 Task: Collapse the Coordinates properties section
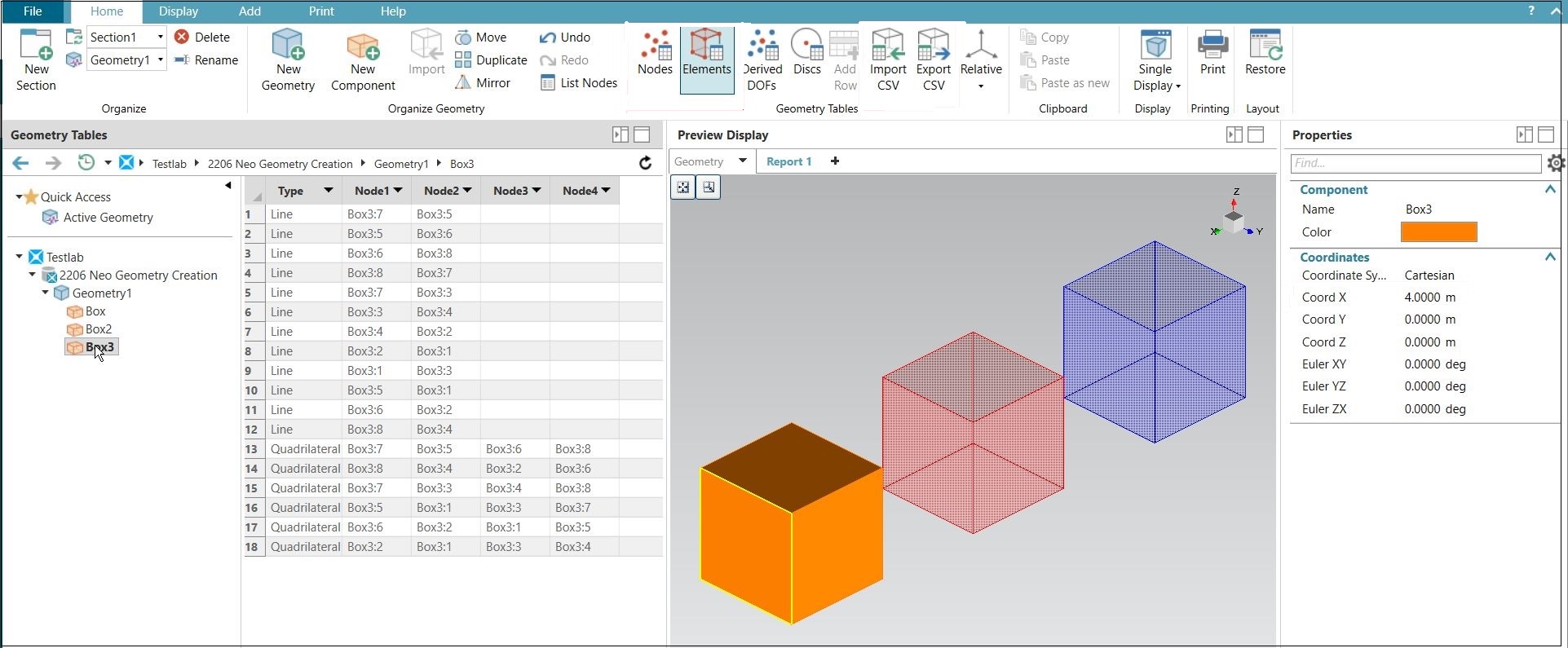[1550, 257]
